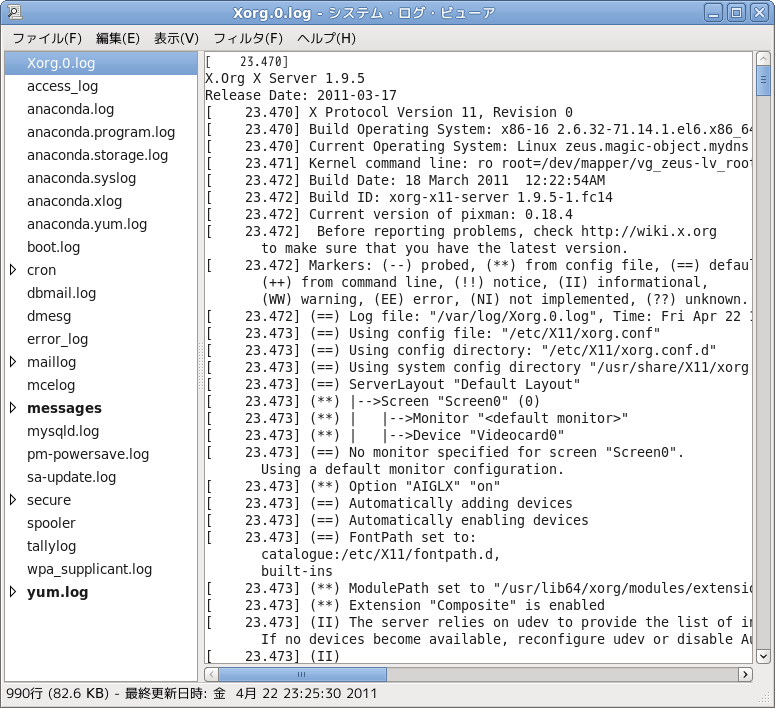Expand the cron log entry
Screen dimensions: 775x708
click(x=13, y=270)
